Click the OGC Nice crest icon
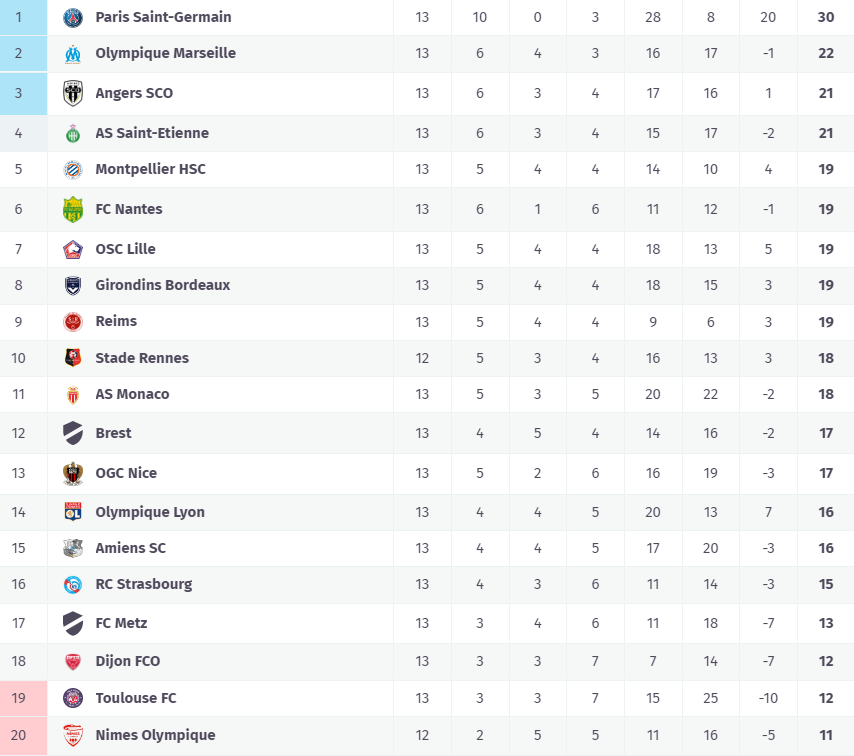The width and height of the screenshot is (854, 756). [73, 473]
